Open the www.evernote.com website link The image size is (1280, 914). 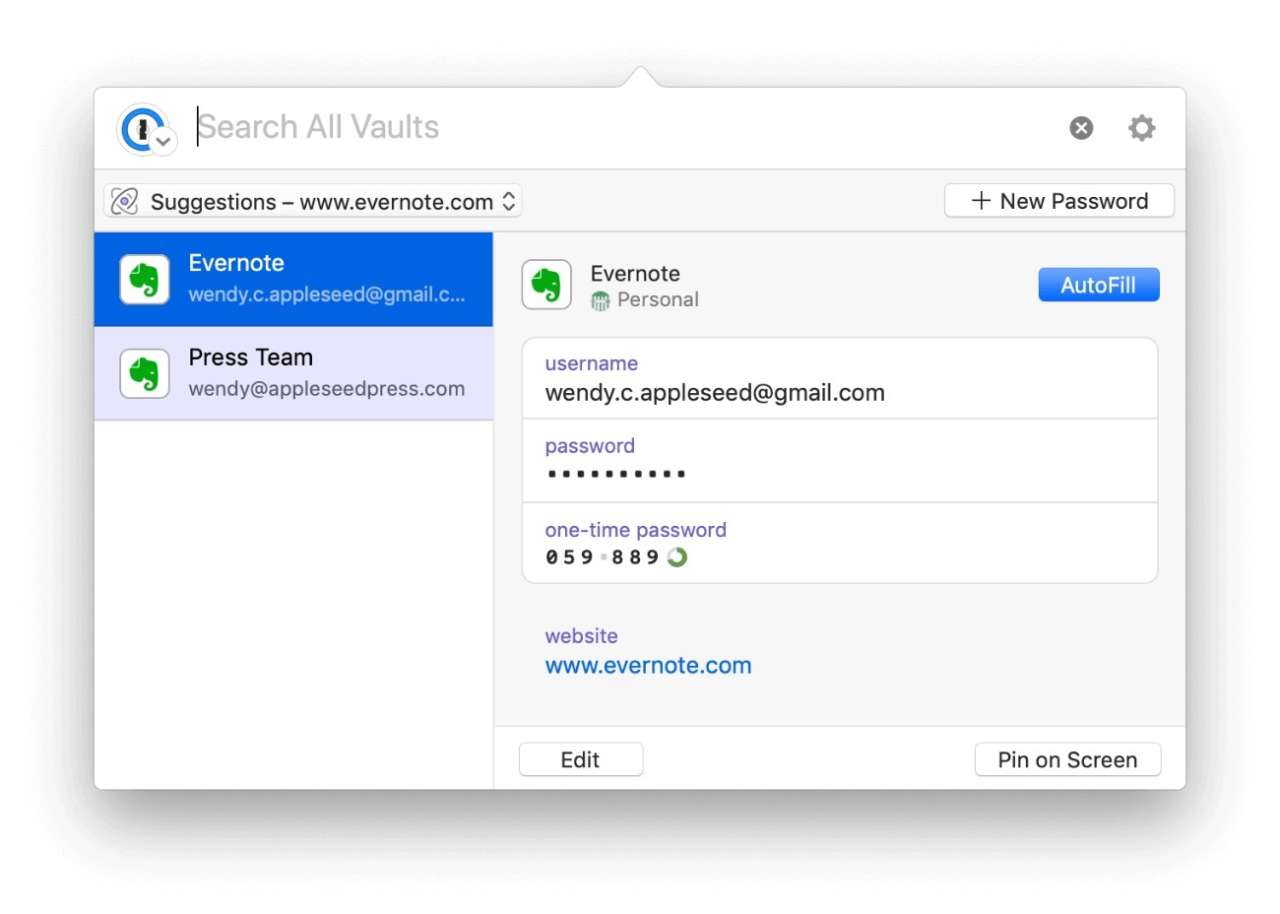point(648,666)
